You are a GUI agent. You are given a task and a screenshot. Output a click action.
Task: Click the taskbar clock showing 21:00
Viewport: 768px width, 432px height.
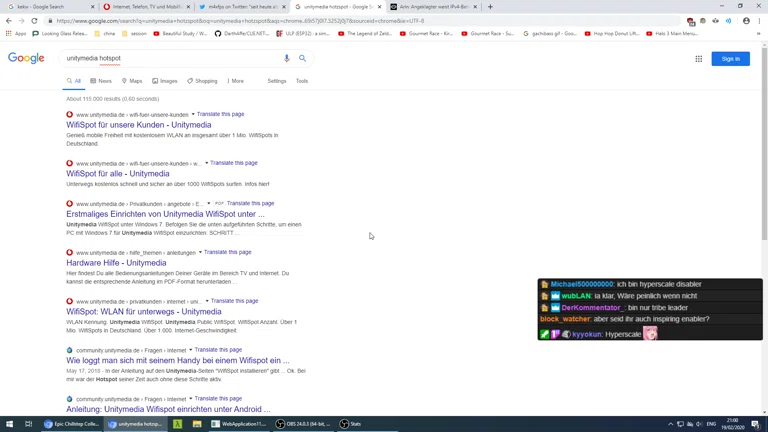pyautogui.click(x=732, y=424)
